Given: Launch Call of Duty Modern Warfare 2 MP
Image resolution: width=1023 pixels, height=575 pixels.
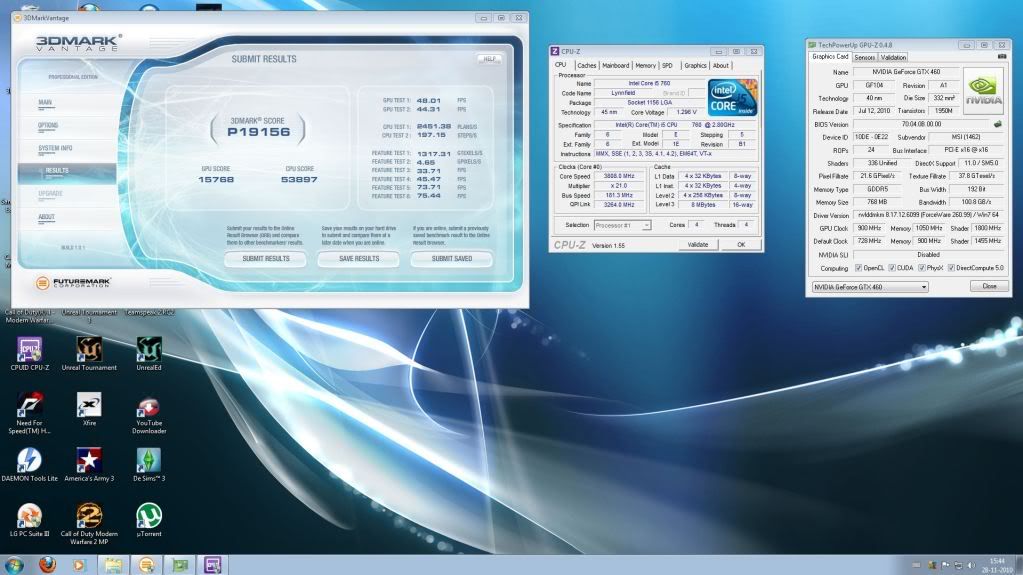Looking at the screenshot, I should pos(89,523).
